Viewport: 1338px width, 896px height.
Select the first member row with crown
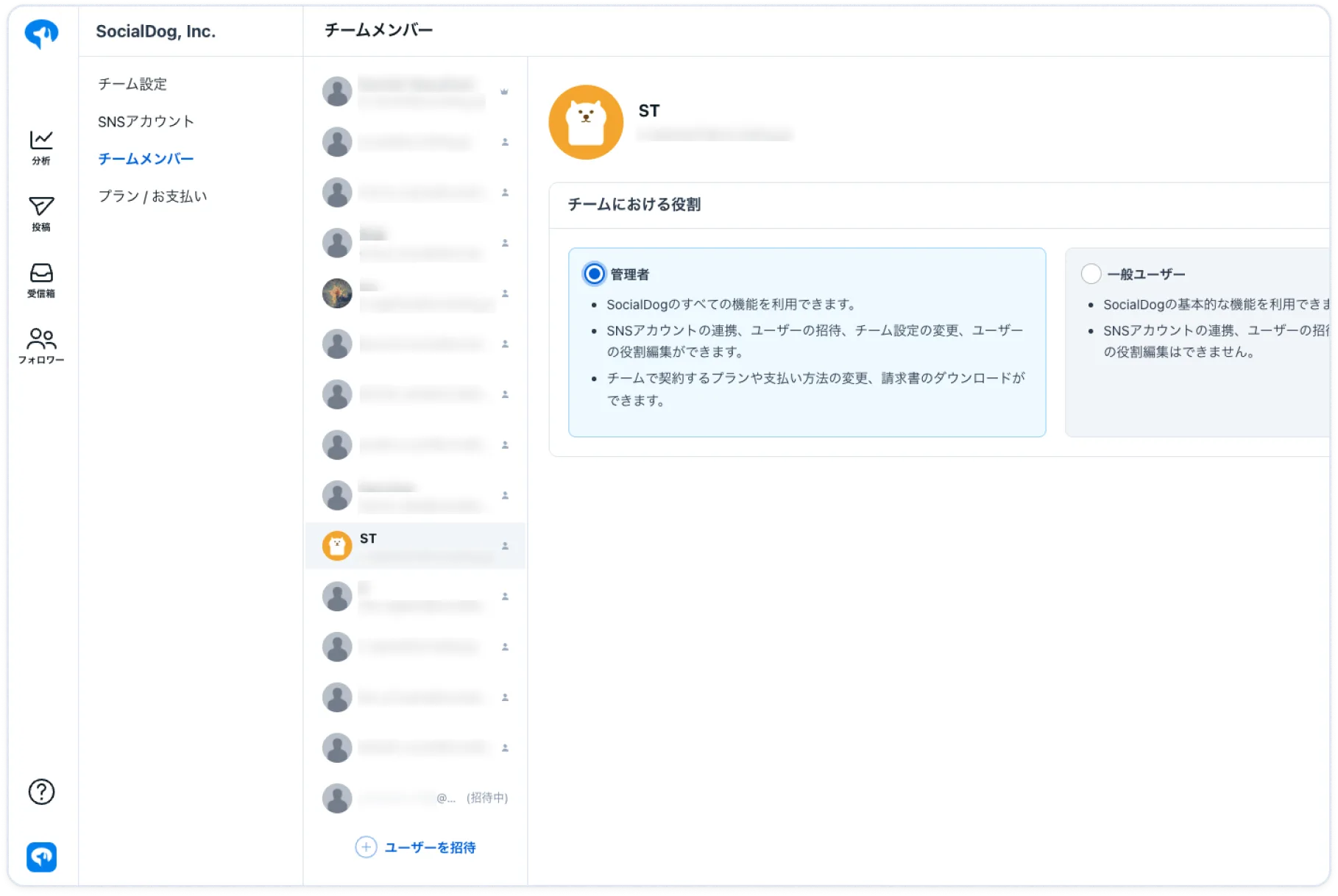point(415,92)
